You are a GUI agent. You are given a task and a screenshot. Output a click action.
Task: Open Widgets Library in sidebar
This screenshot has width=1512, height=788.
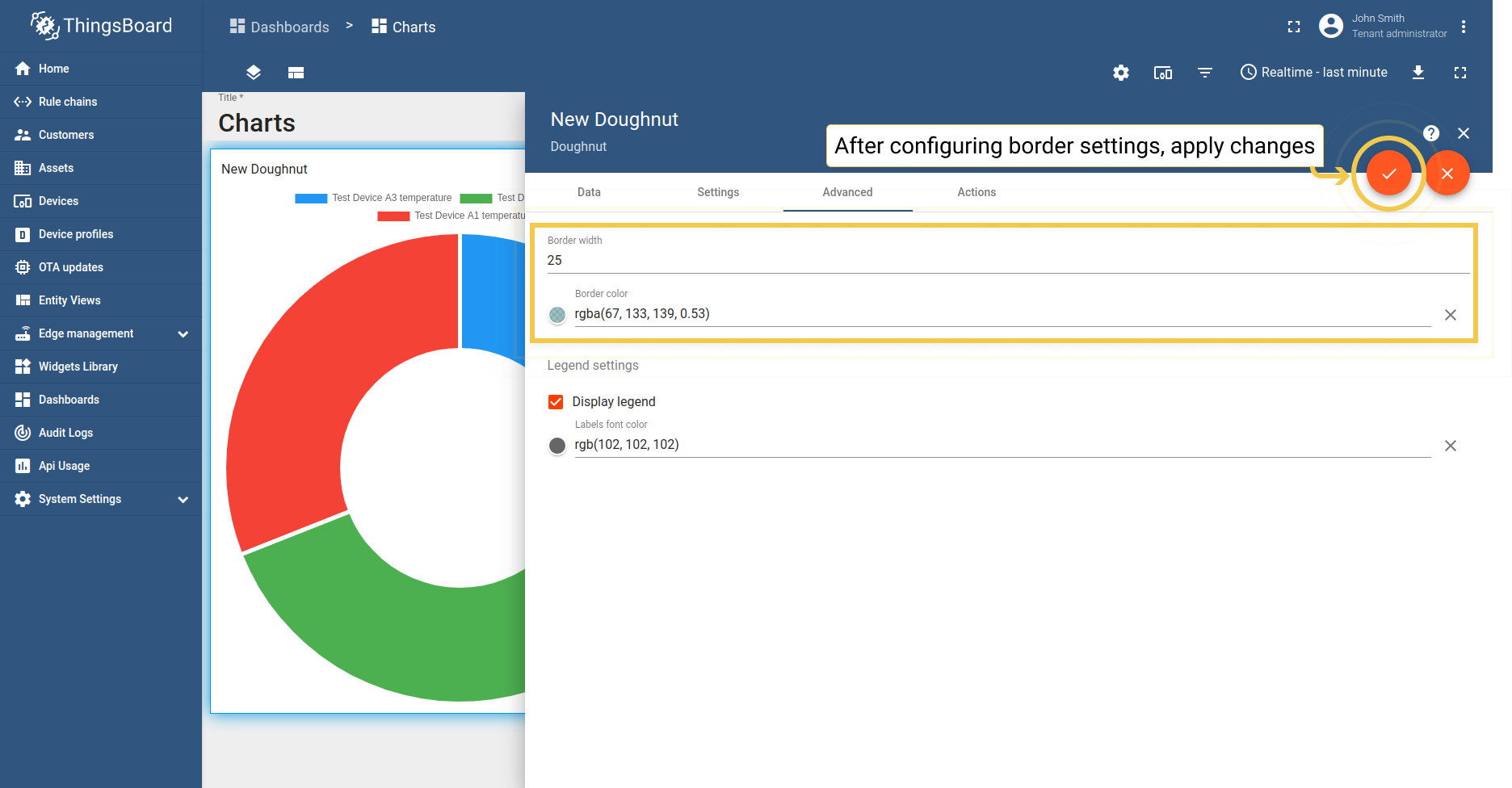78,367
